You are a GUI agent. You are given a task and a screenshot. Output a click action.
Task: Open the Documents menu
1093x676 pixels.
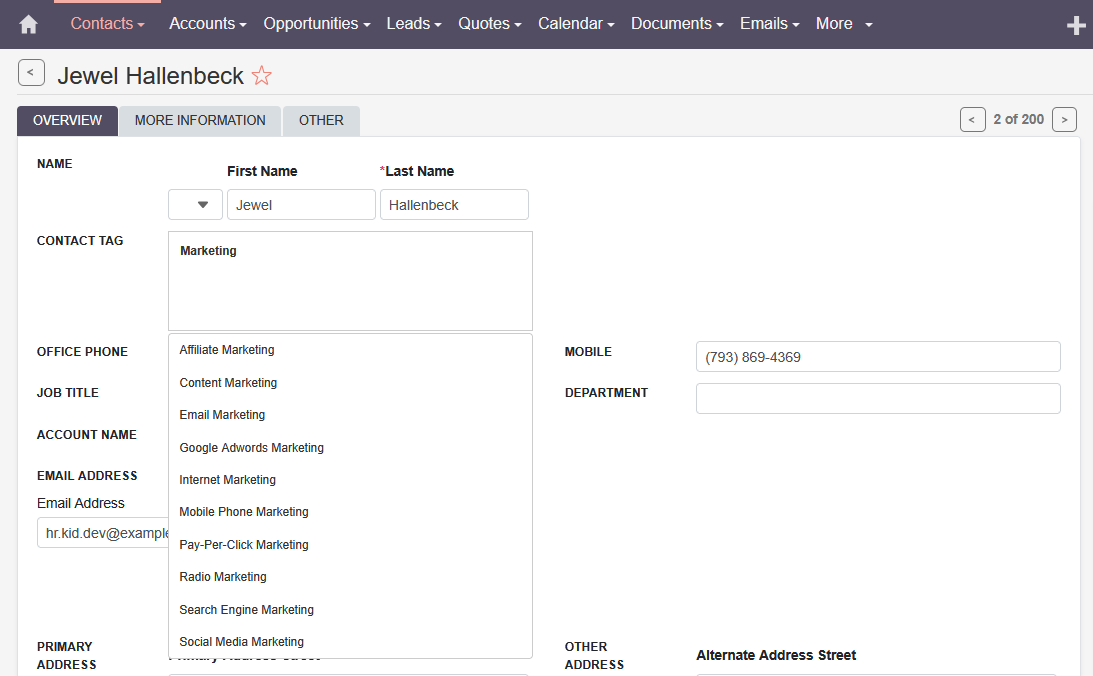pos(677,24)
